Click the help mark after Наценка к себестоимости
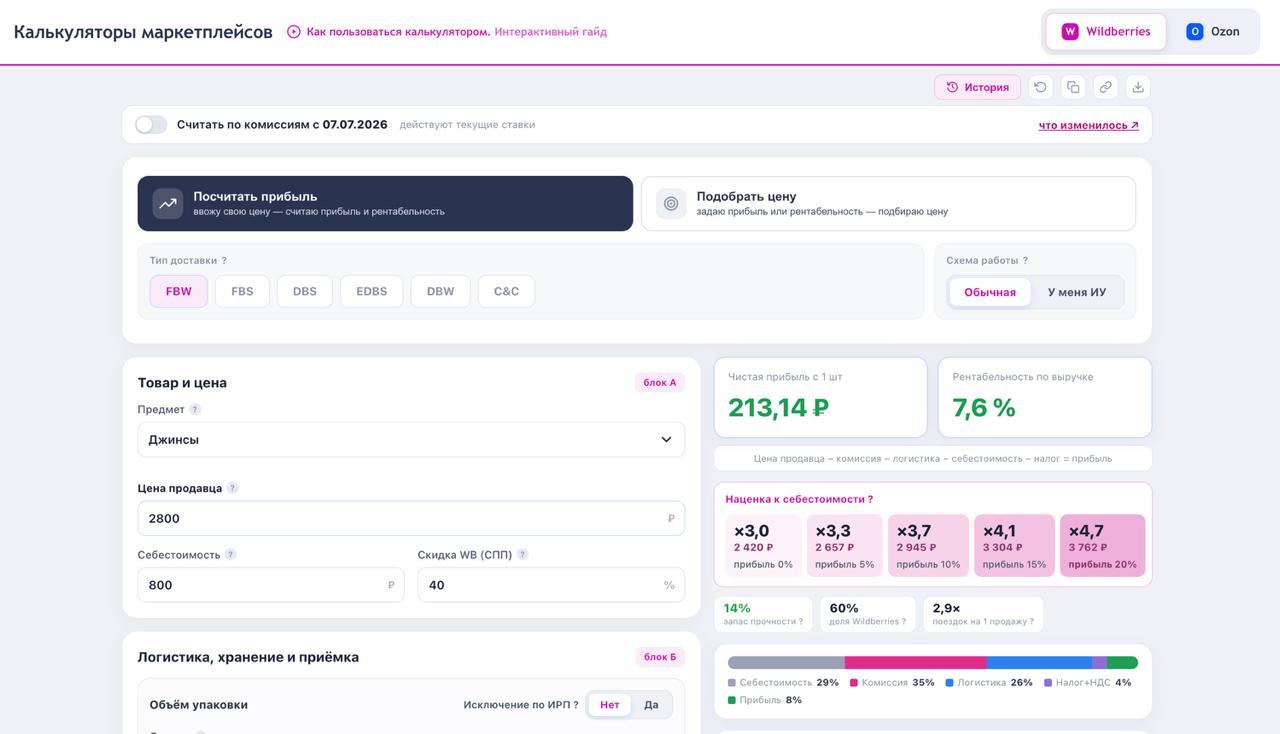The height and width of the screenshot is (734, 1280). point(870,499)
